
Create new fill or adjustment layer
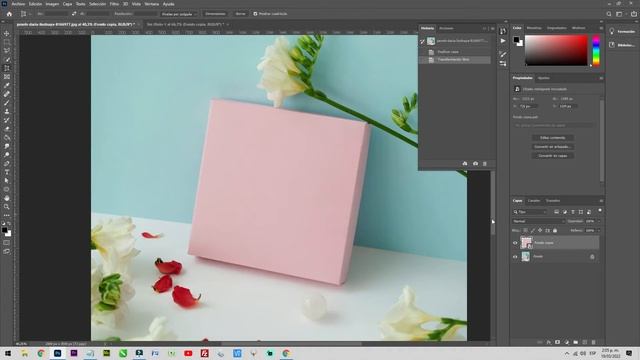(567, 342)
